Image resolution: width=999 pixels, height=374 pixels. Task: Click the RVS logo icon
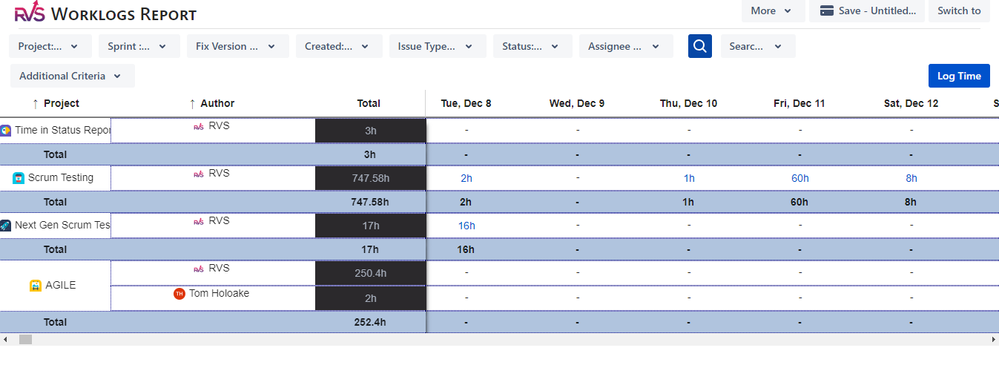29,12
